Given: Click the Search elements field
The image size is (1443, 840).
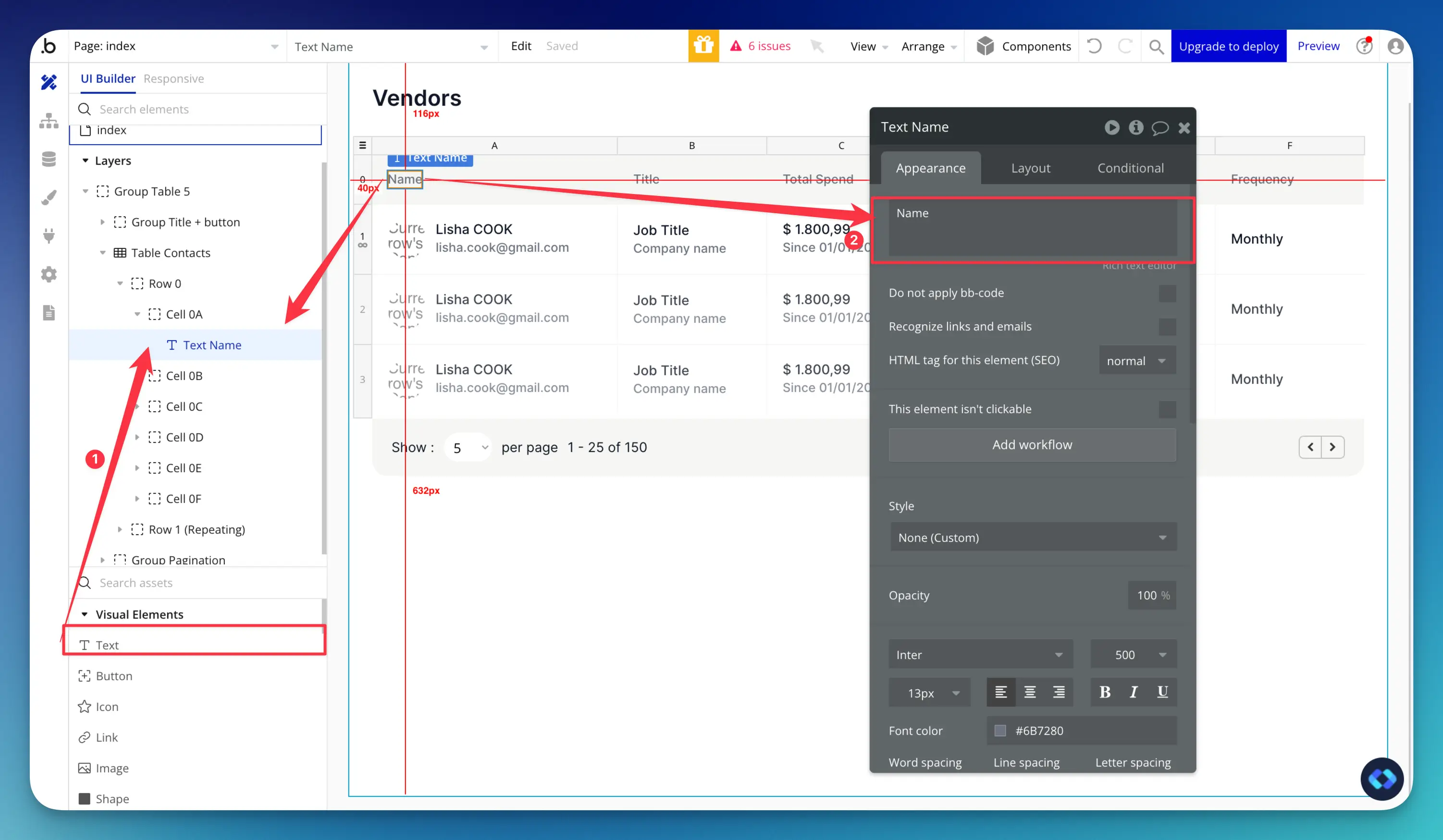Looking at the screenshot, I should [198, 110].
